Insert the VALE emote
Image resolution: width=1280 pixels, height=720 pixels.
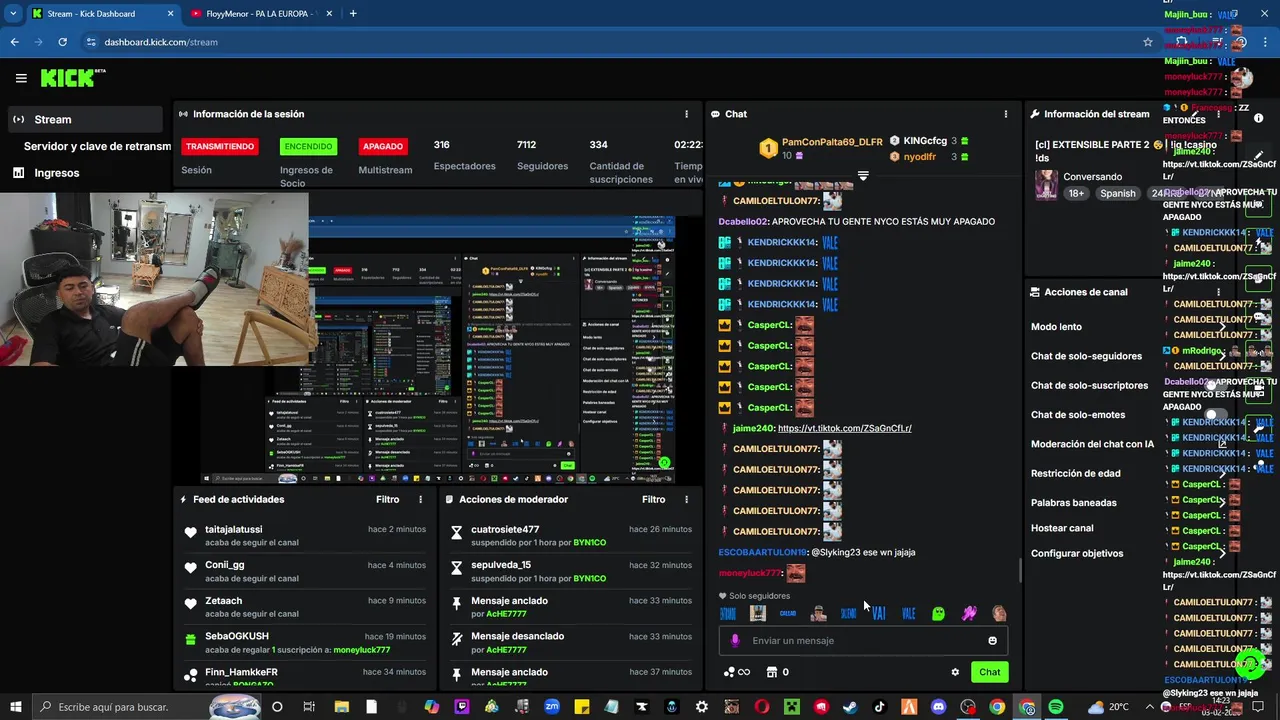pos(908,613)
